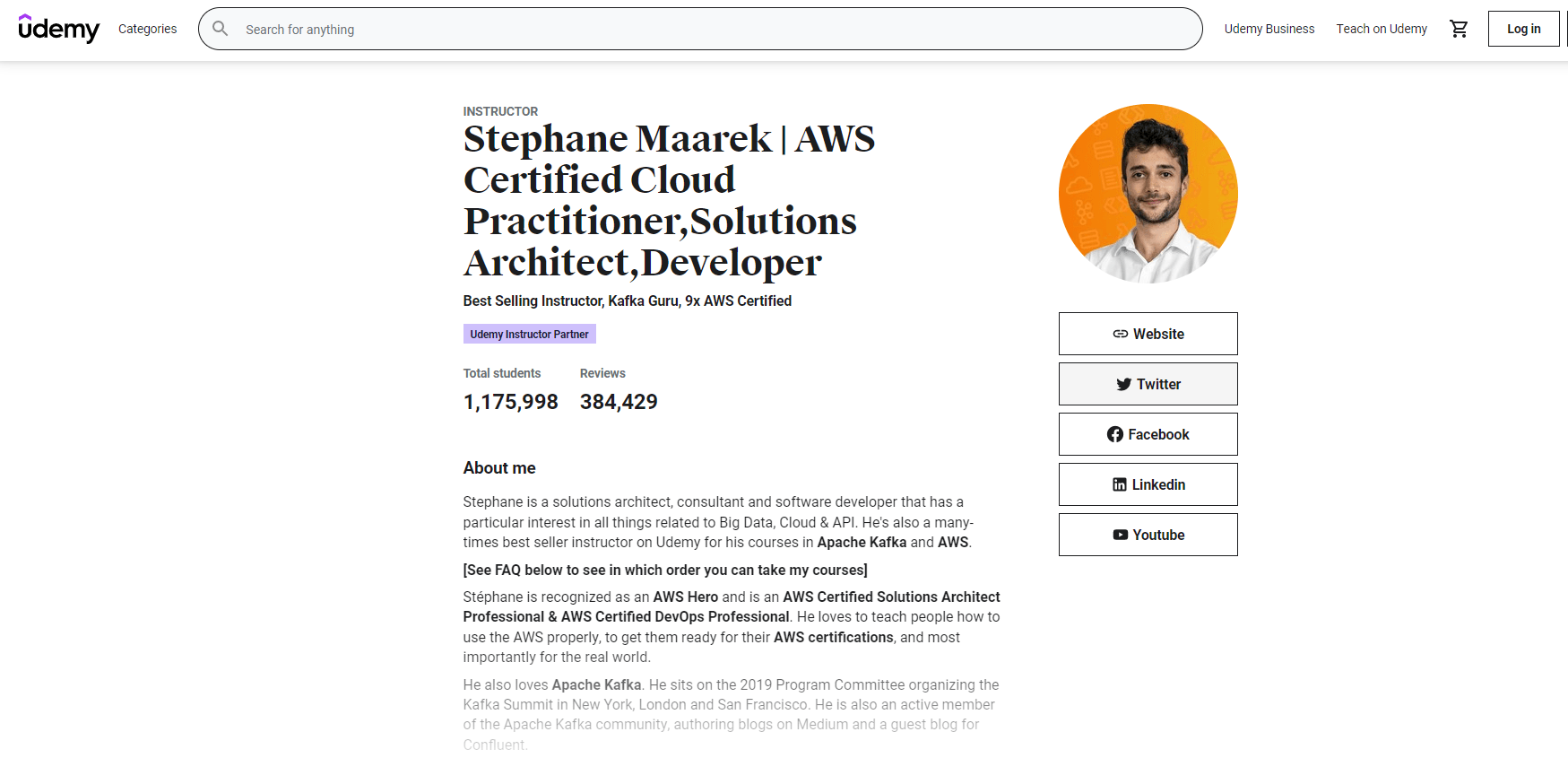Open the shopping cart

click(1459, 29)
